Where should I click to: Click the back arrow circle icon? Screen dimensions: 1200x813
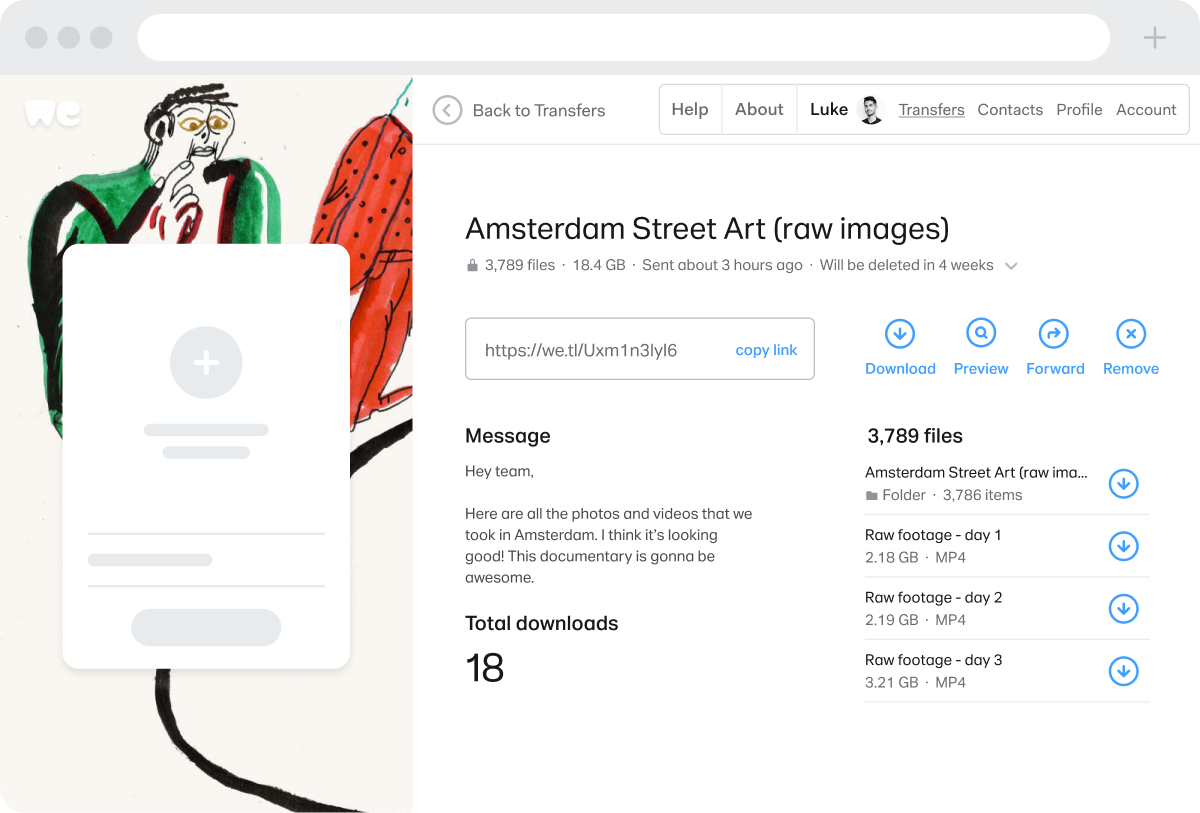pos(447,110)
